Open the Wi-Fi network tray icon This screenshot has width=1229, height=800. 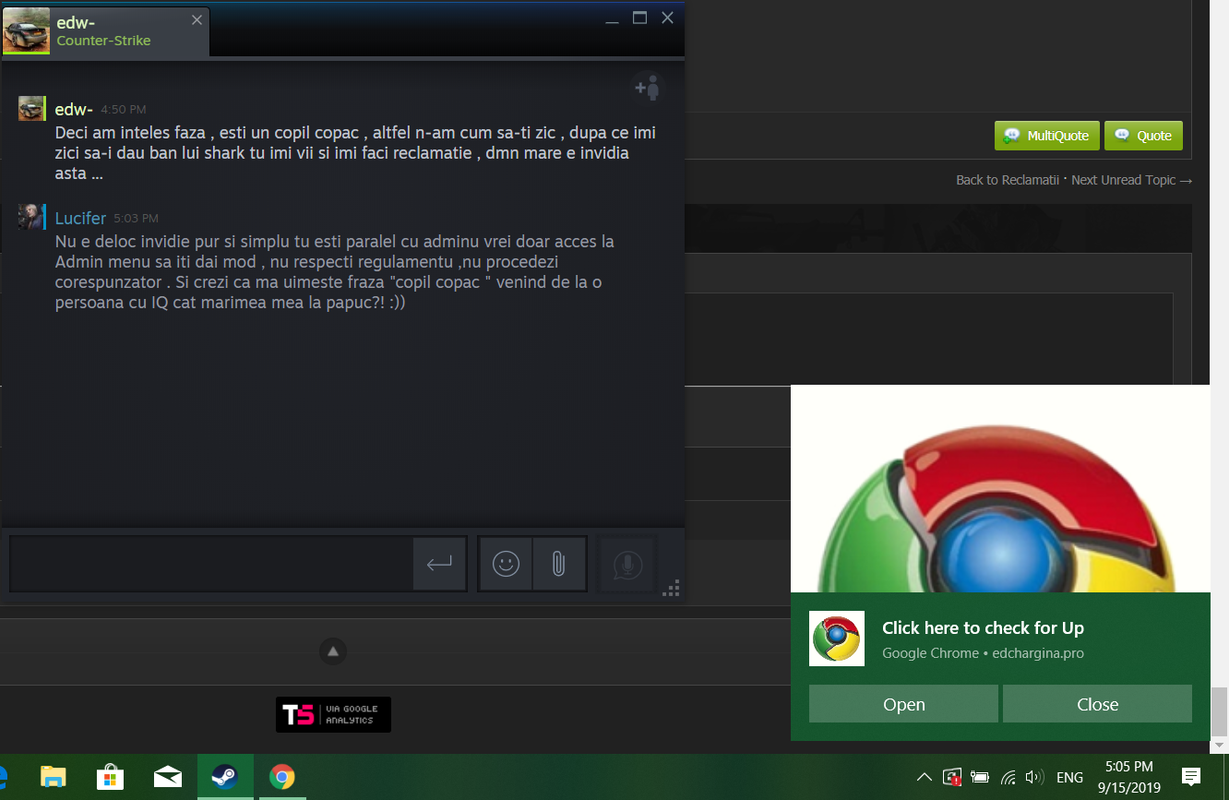1008,777
